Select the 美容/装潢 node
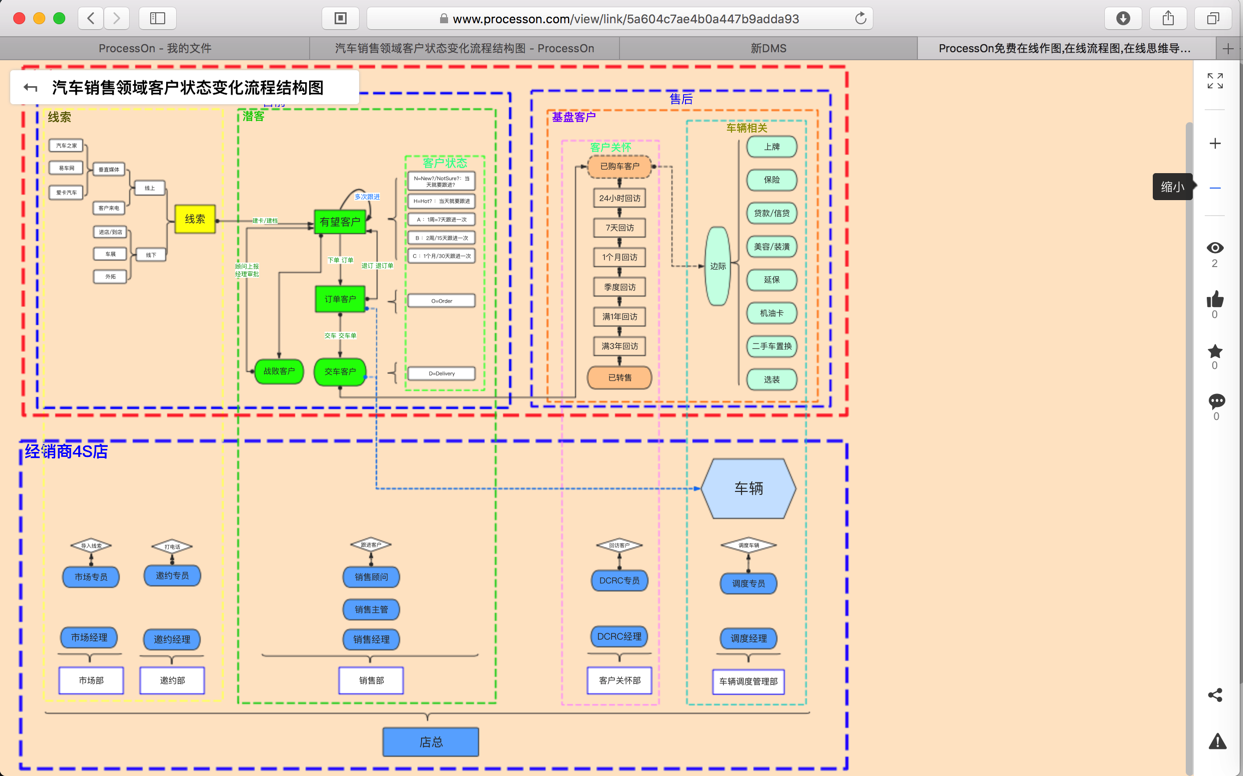 pyautogui.click(x=772, y=247)
